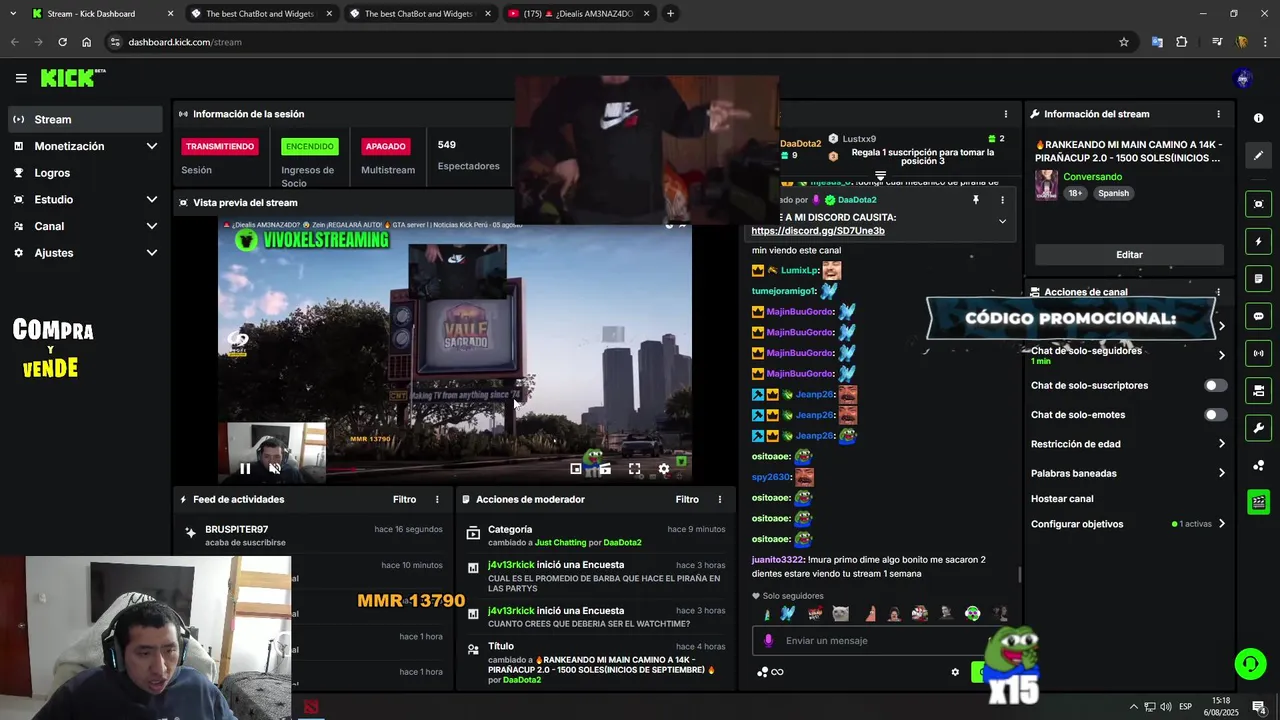Image resolution: width=1280 pixels, height=720 pixels.
Task: Open chat panel options menu
Action: [1006, 114]
